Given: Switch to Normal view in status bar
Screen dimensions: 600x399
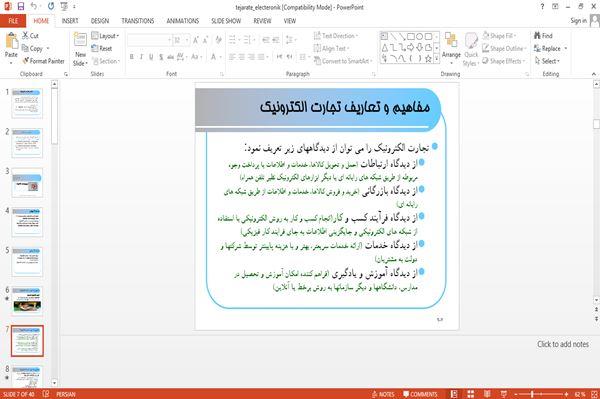Looking at the screenshot, I should [454, 394].
